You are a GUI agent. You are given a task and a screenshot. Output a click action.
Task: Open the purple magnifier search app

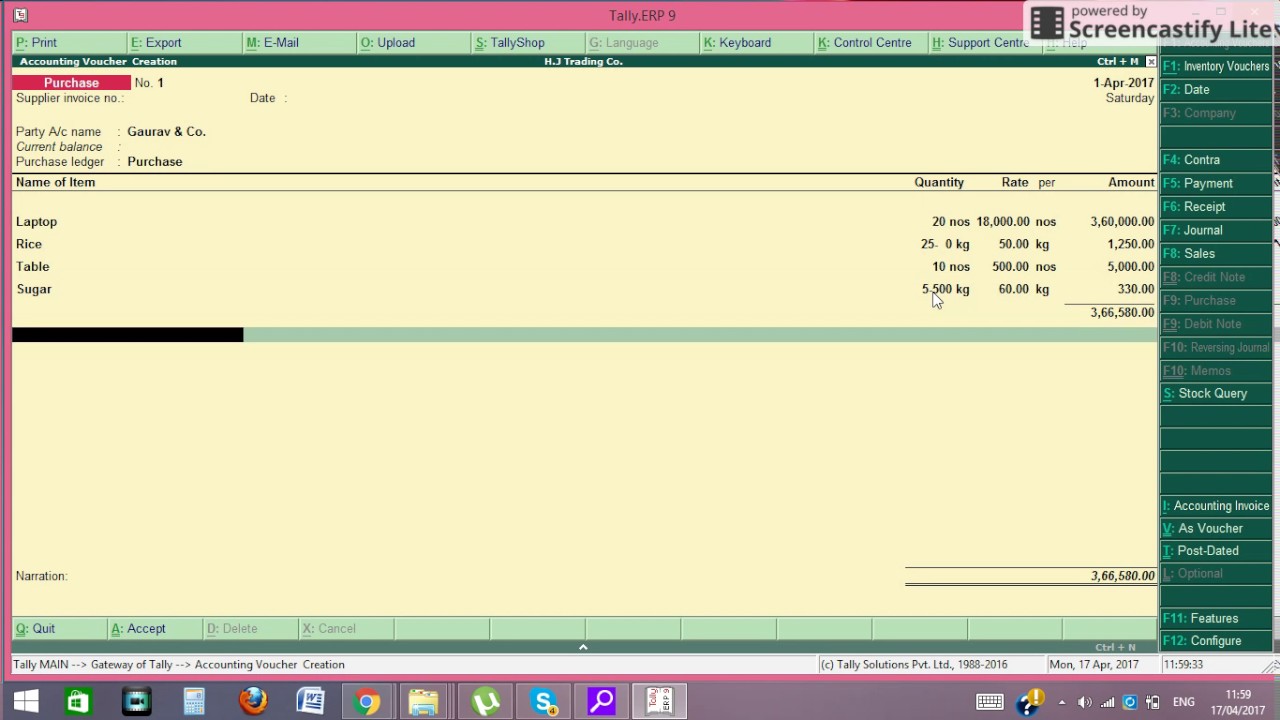602,702
